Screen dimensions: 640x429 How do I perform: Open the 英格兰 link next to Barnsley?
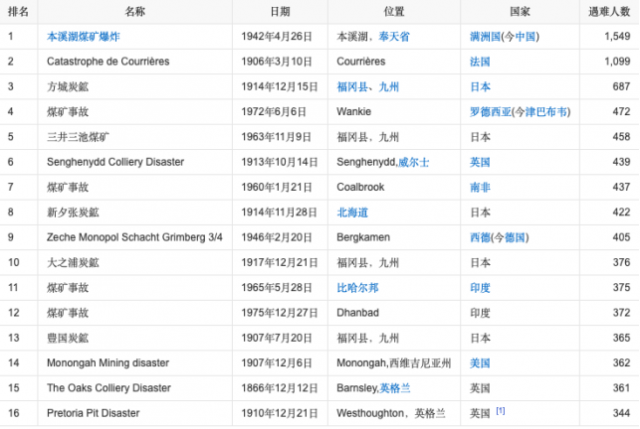pyautogui.click(x=395, y=388)
